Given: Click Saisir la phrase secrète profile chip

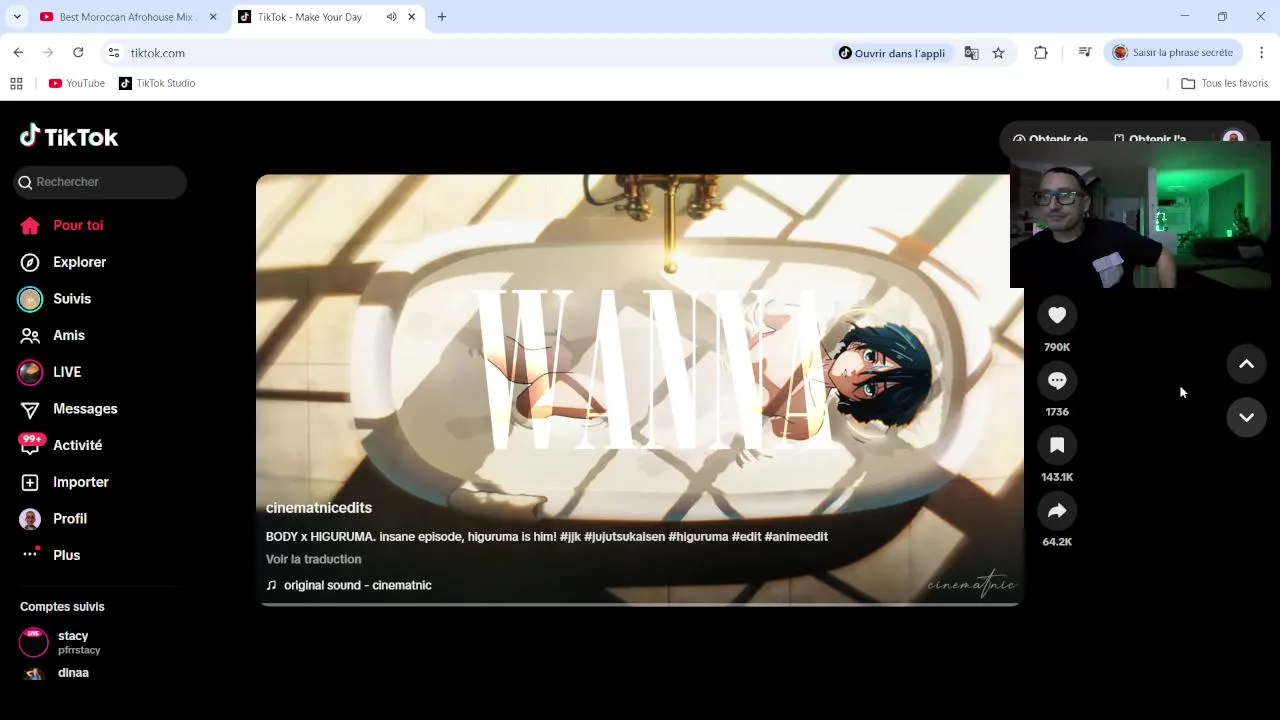Looking at the screenshot, I should point(1174,53).
